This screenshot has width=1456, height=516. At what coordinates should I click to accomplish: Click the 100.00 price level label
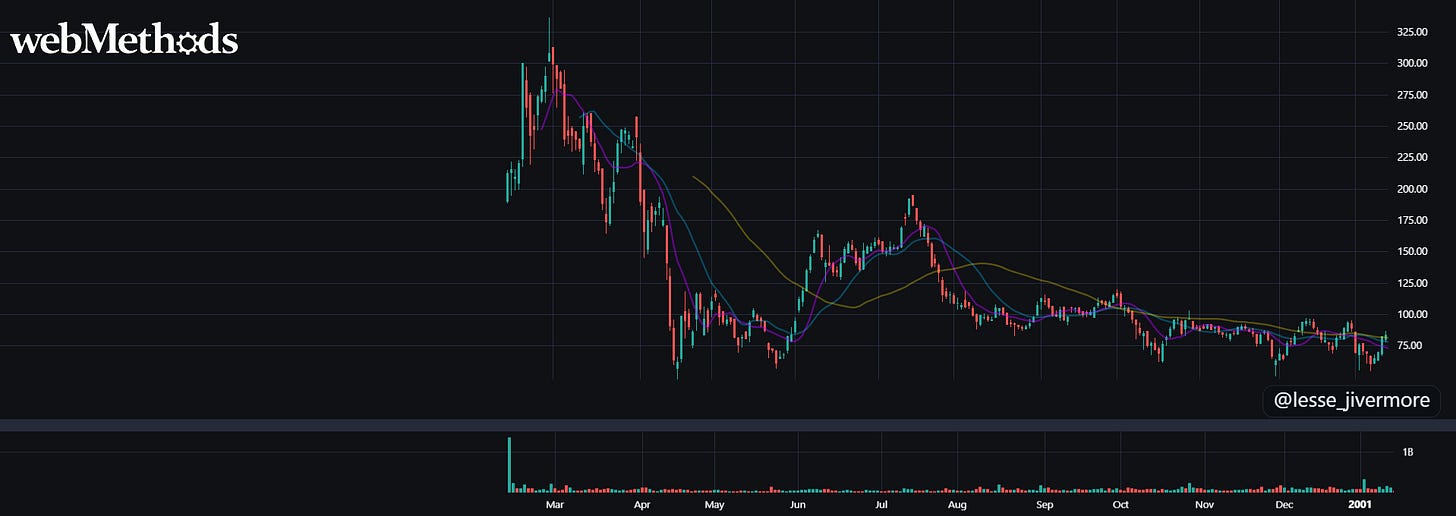[1411, 315]
